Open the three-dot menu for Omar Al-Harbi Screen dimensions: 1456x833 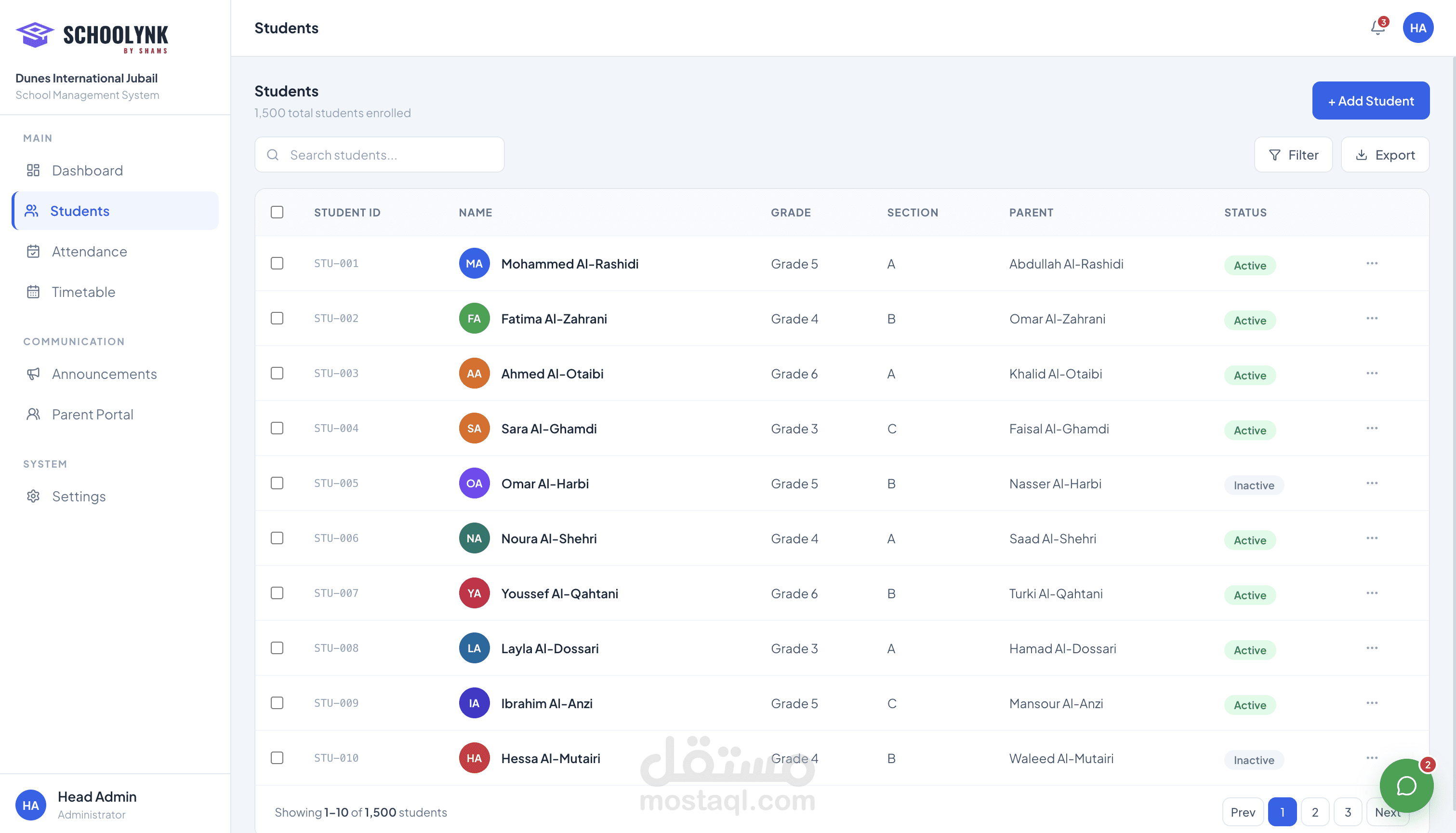click(x=1371, y=483)
